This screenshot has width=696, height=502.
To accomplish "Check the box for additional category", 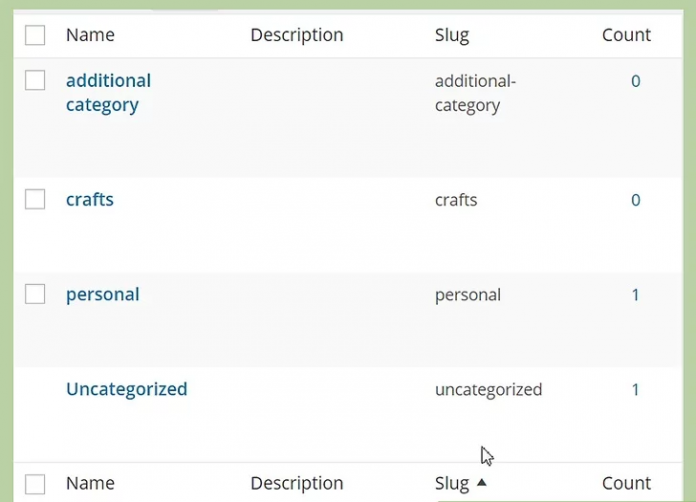I will point(35,81).
